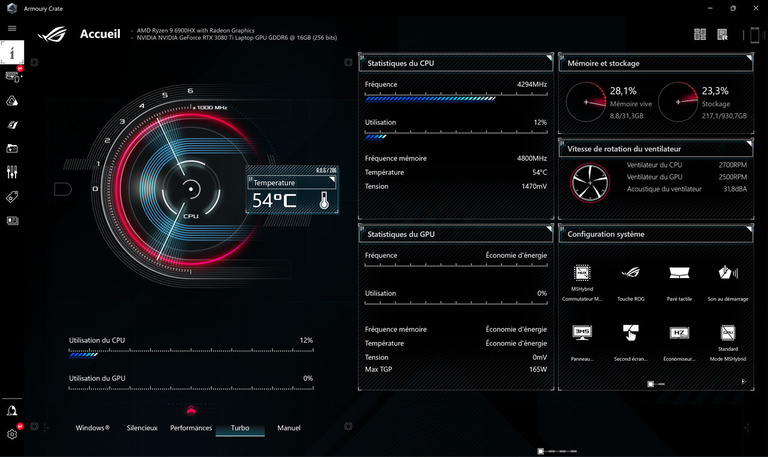Click the Statistiques du GPU panel header
768x457 pixels.
pos(456,234)
